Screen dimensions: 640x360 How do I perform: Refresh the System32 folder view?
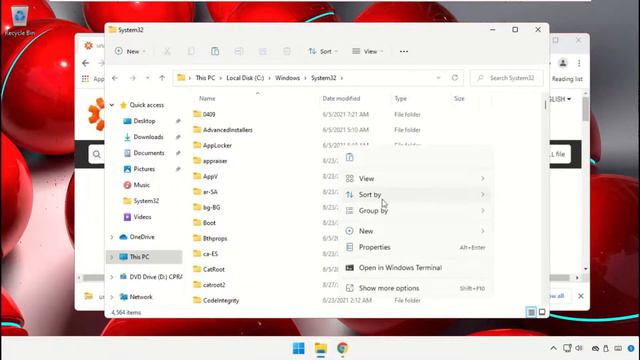point(455,78)
